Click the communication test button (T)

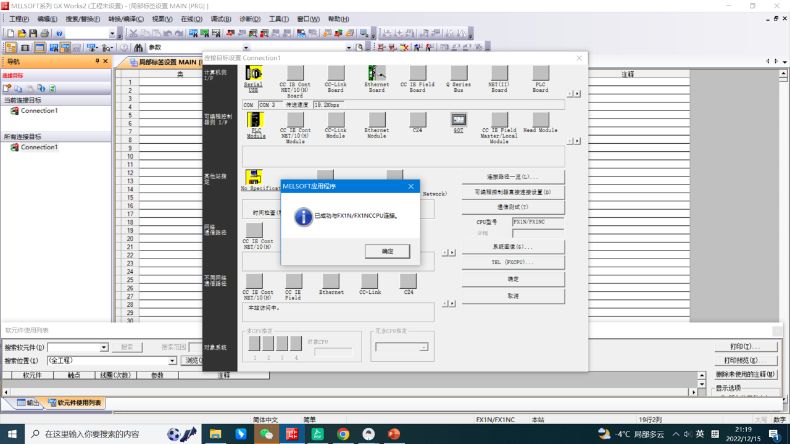[513, 207]
